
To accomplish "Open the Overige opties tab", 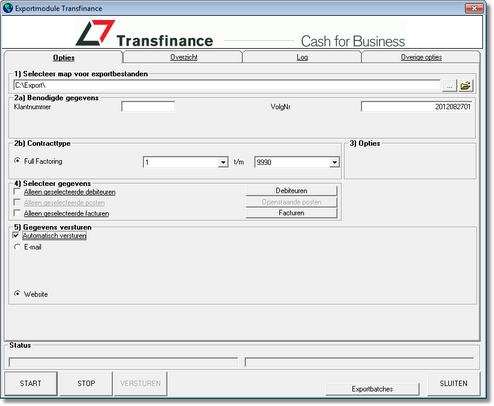I will pos(421,57).
